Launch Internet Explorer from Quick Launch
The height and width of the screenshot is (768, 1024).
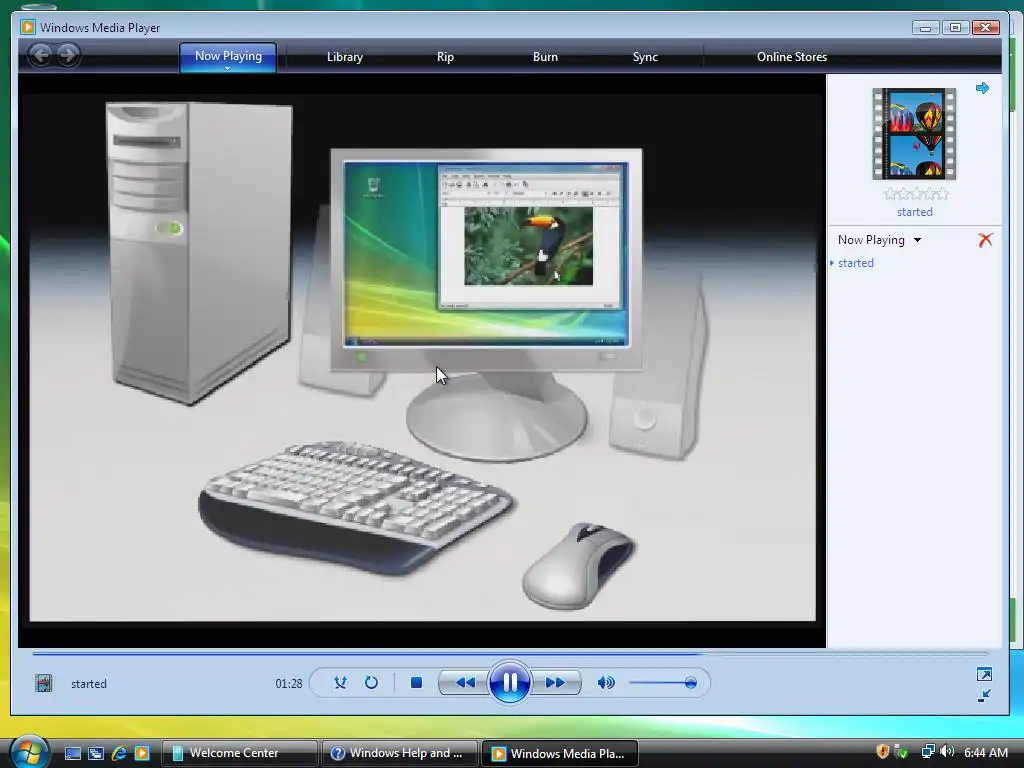click(x=119, y=753)
